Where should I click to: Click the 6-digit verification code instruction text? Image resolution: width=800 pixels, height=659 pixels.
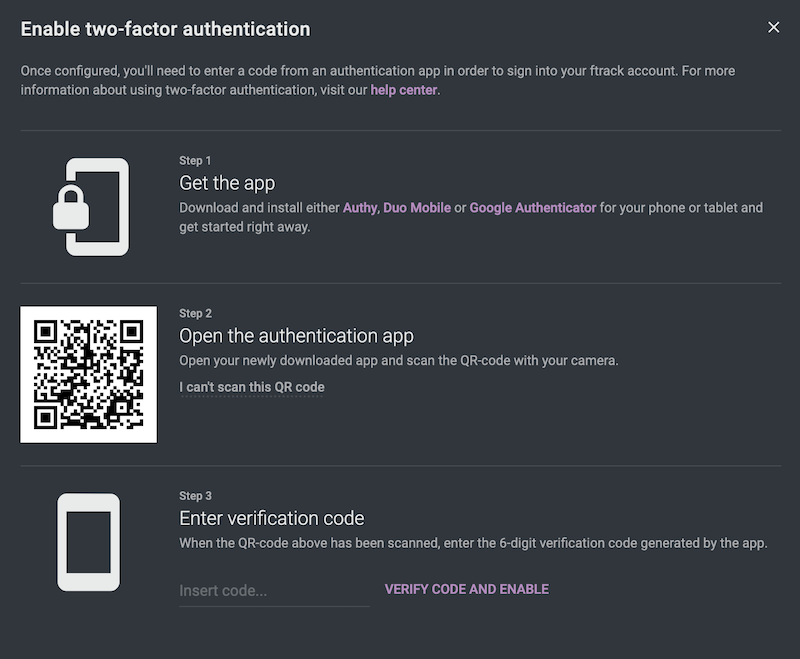(x=473, y=543)
